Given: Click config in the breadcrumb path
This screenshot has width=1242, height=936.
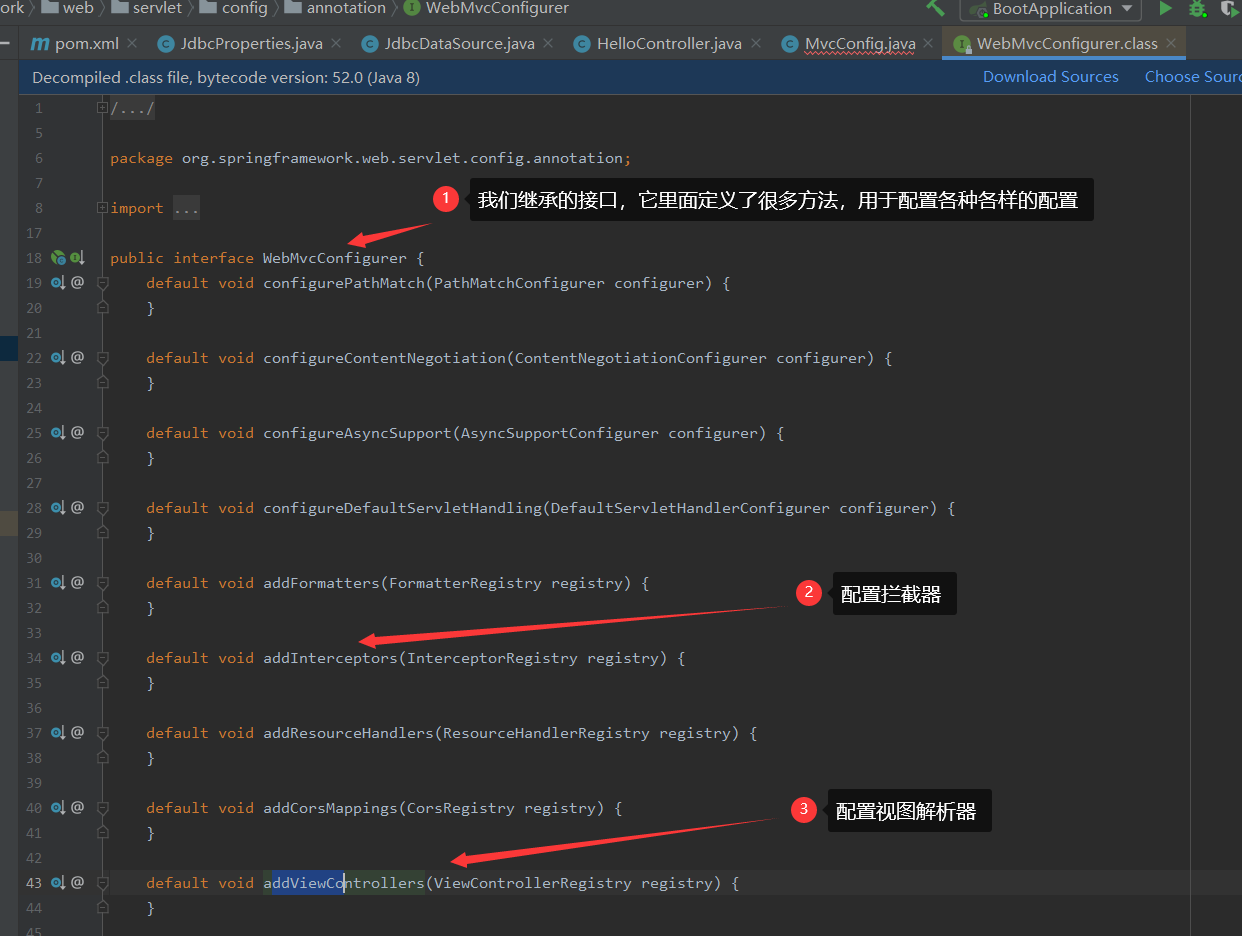Looking at the screenshot, I should click(234, 8).
